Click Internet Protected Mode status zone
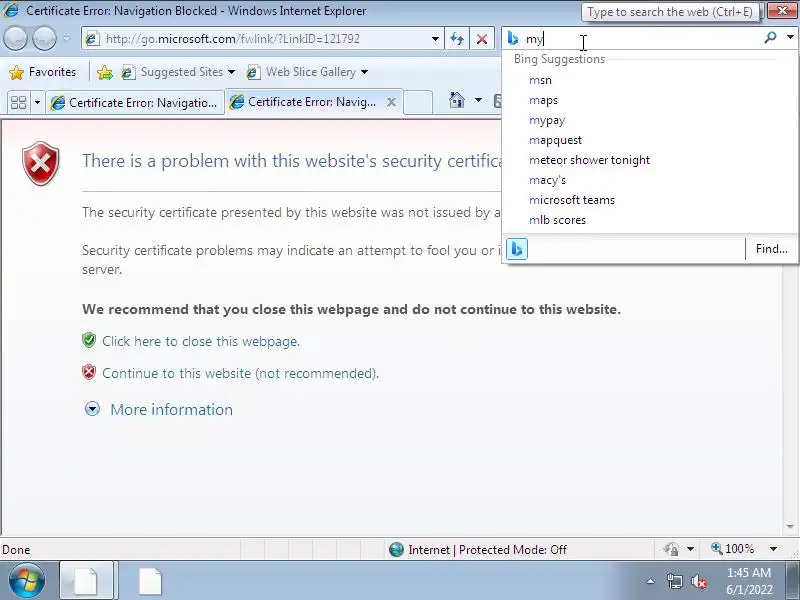 coord(478,549)
